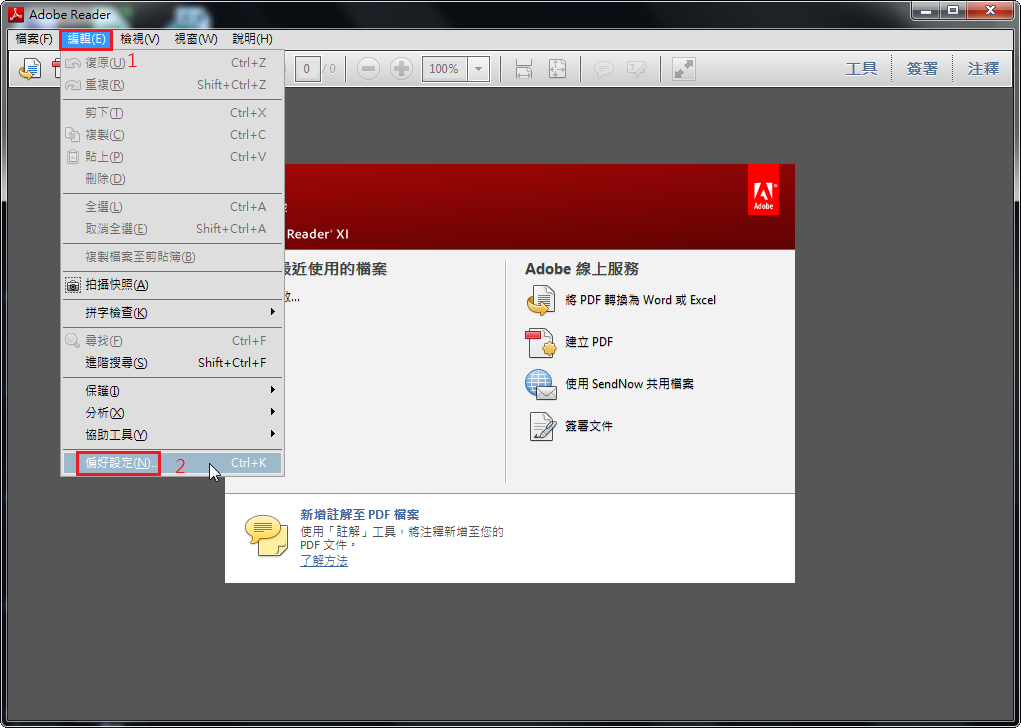Click the Adobe Reader icon in the title bar
1021x728 pixels.
pyautogui.click(x=16, y=14)
